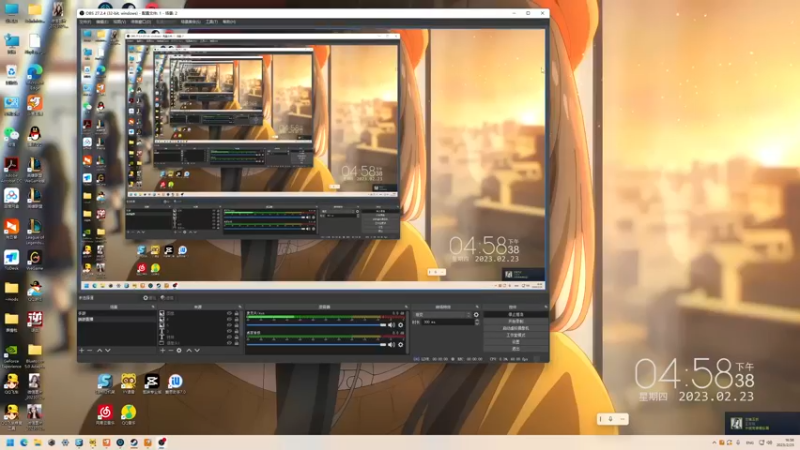Remove selected scene with minus icon
800x450 pixels.
(x=90, y=351)
